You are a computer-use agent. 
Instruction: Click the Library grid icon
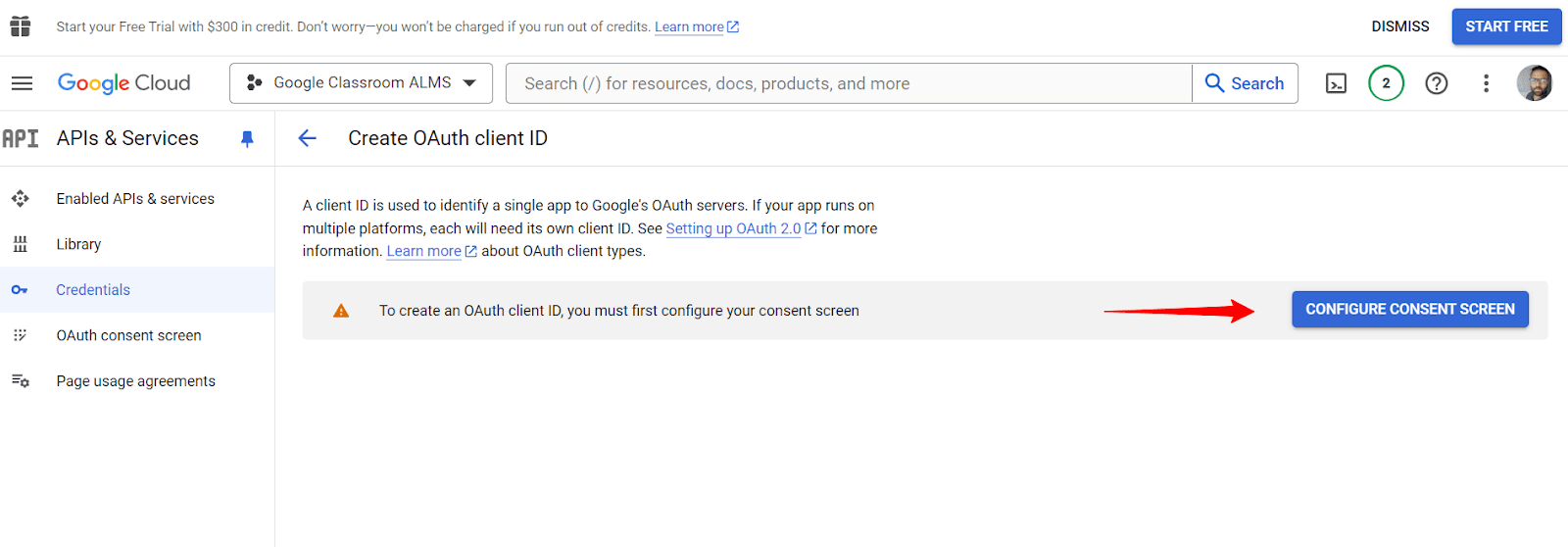pos(20,244)
